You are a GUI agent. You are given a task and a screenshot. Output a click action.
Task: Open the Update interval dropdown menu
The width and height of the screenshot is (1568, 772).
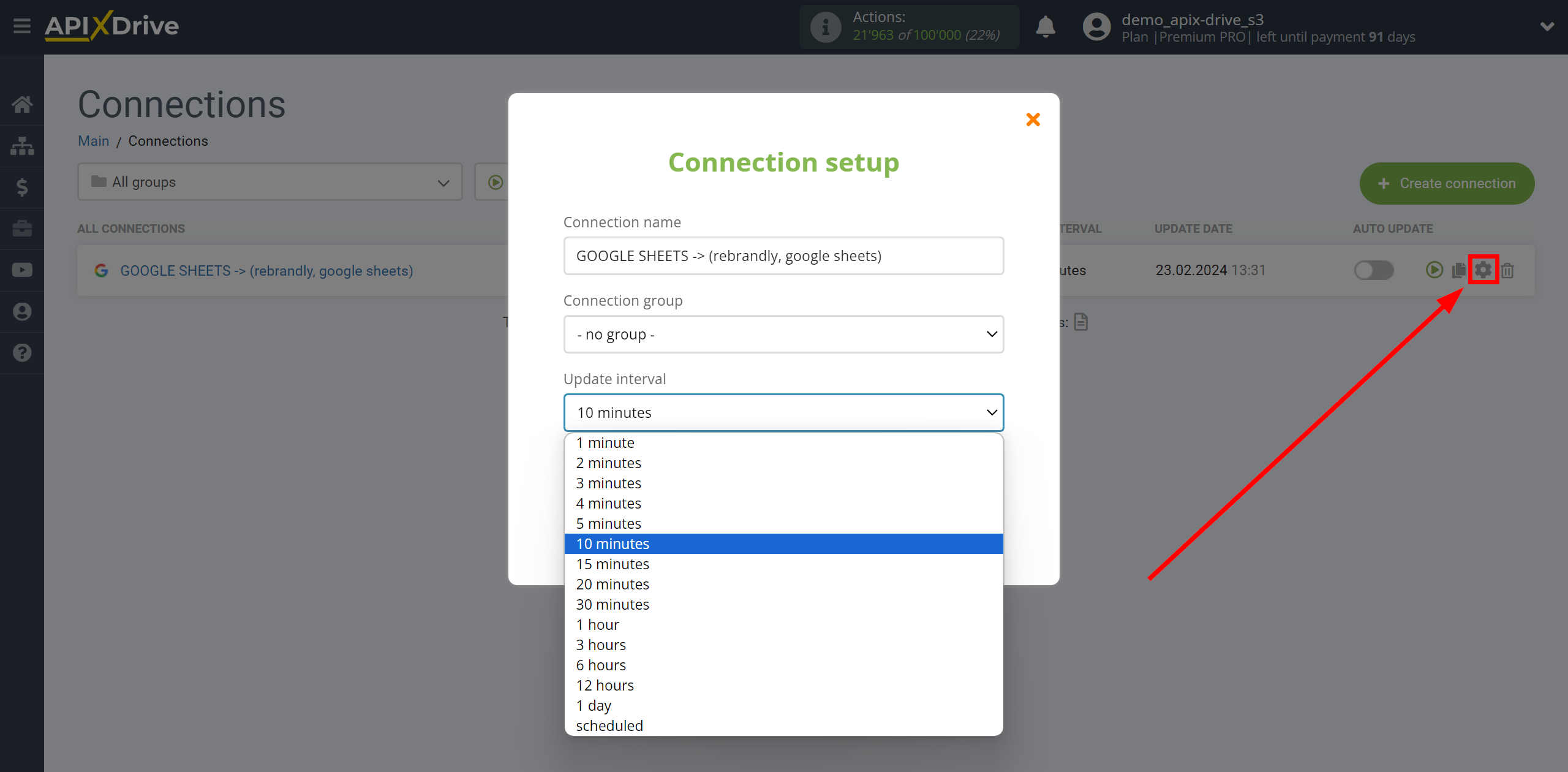click(783, 412)
